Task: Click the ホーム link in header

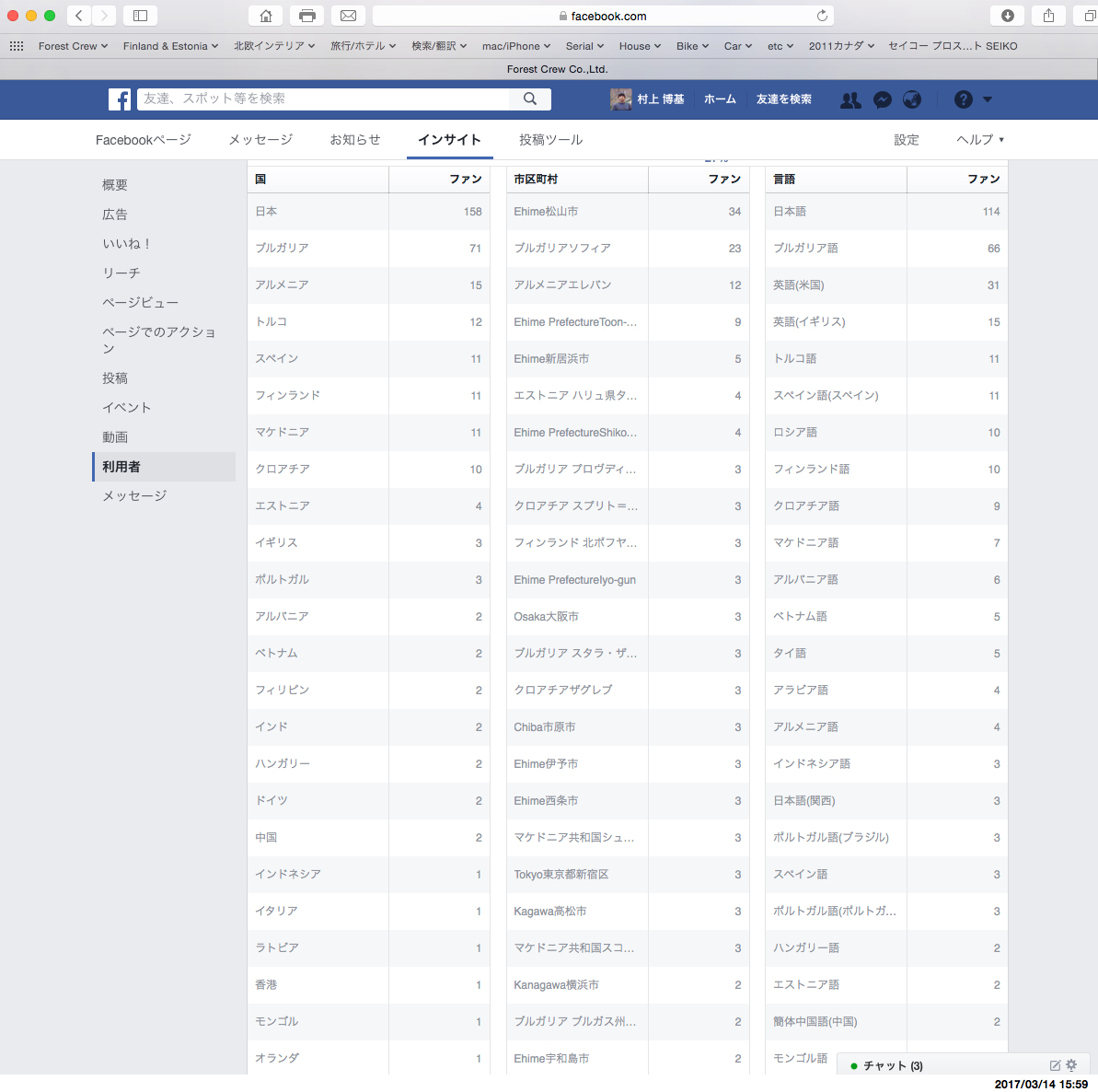Action: (x=720, y=99)
